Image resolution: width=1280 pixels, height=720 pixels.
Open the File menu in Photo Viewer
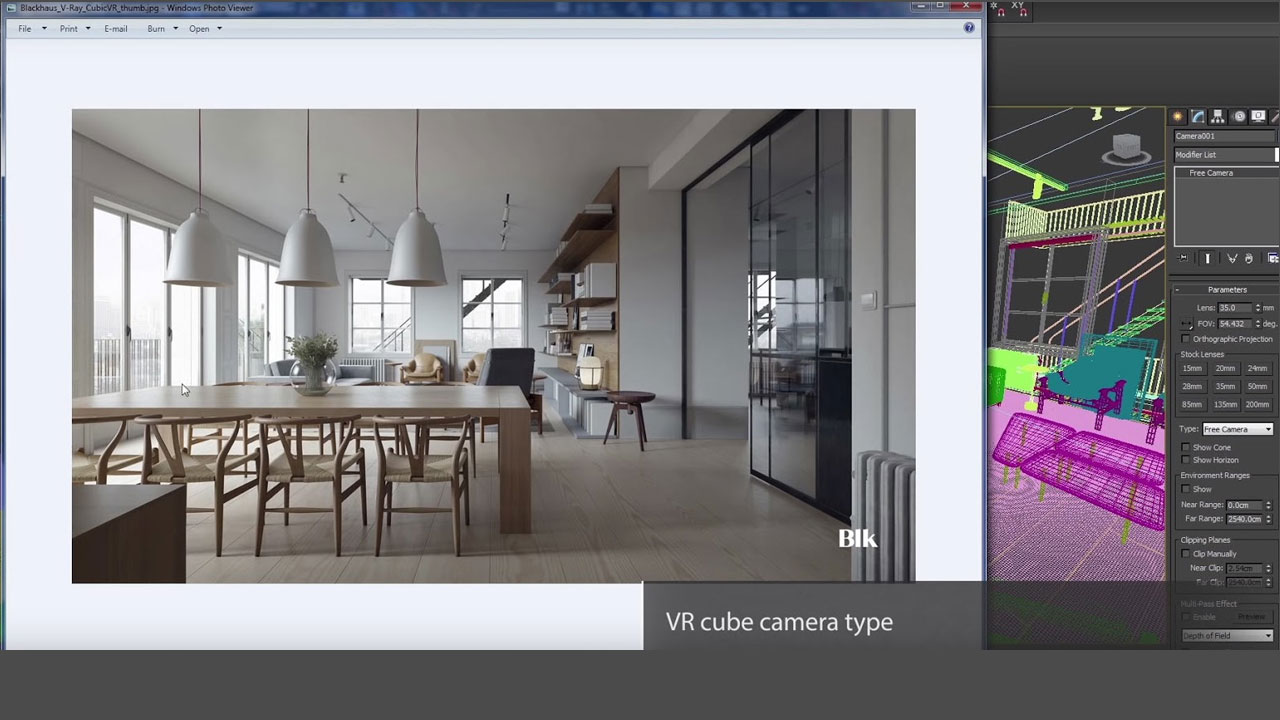point(30,28)
